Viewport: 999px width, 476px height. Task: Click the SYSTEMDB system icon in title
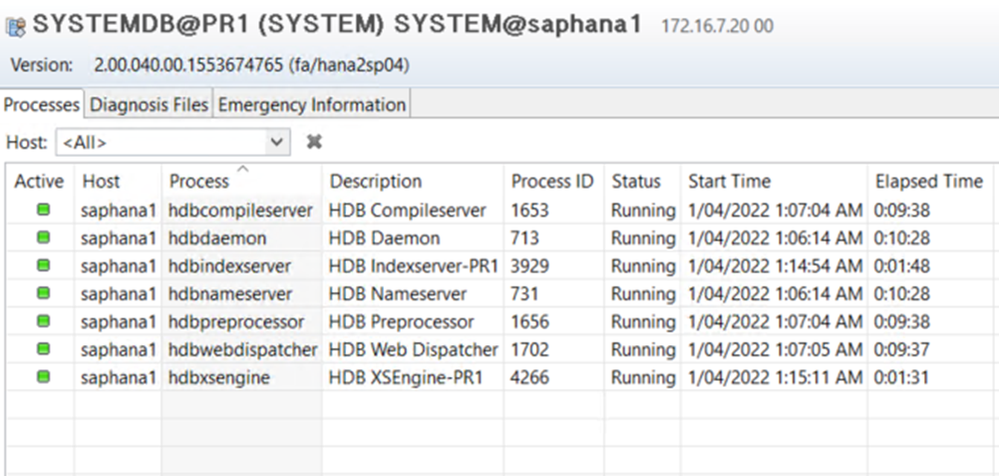click(x=16, y=26)
